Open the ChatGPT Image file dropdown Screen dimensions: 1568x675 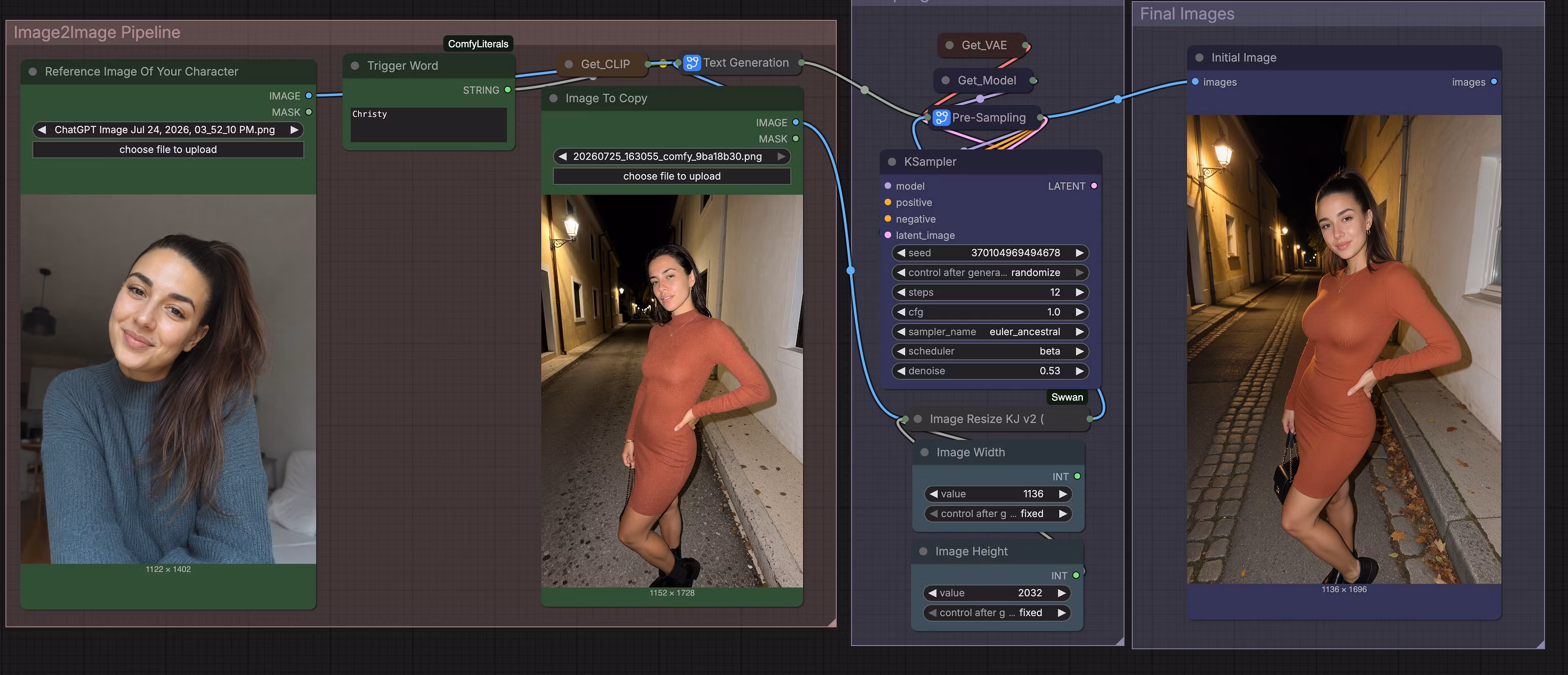(168, 129)
